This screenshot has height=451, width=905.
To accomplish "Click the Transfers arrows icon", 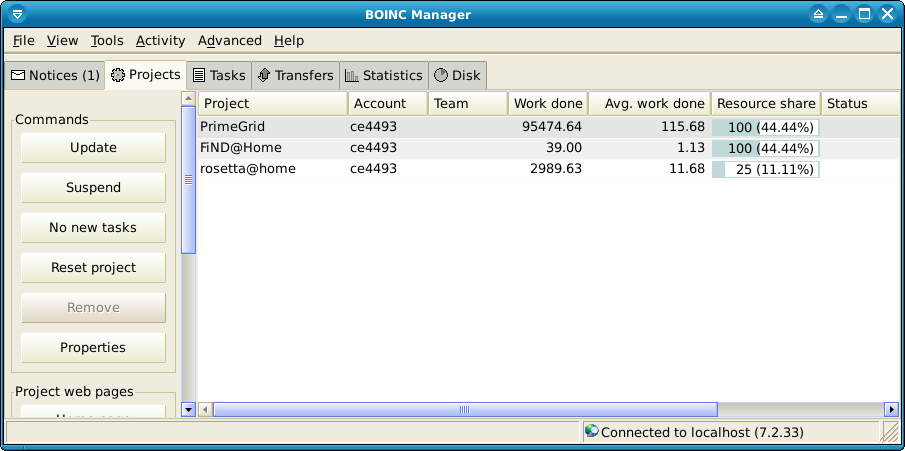I will point(264,76).
